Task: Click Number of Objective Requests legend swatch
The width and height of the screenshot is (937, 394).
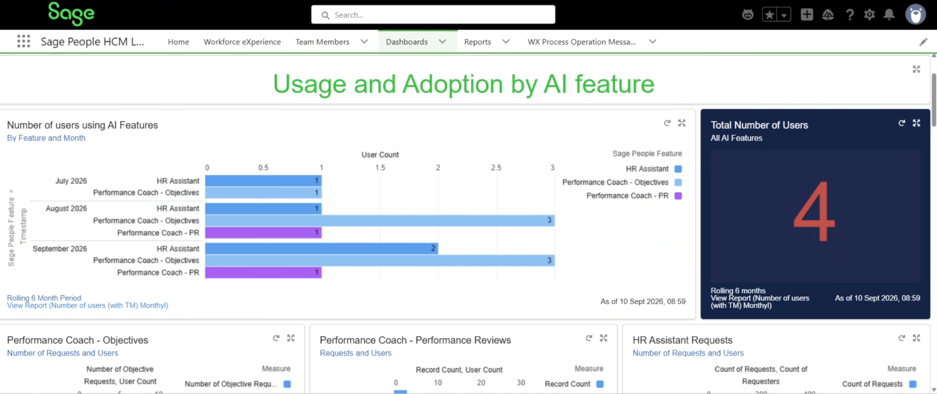Action: coord(287,384)
